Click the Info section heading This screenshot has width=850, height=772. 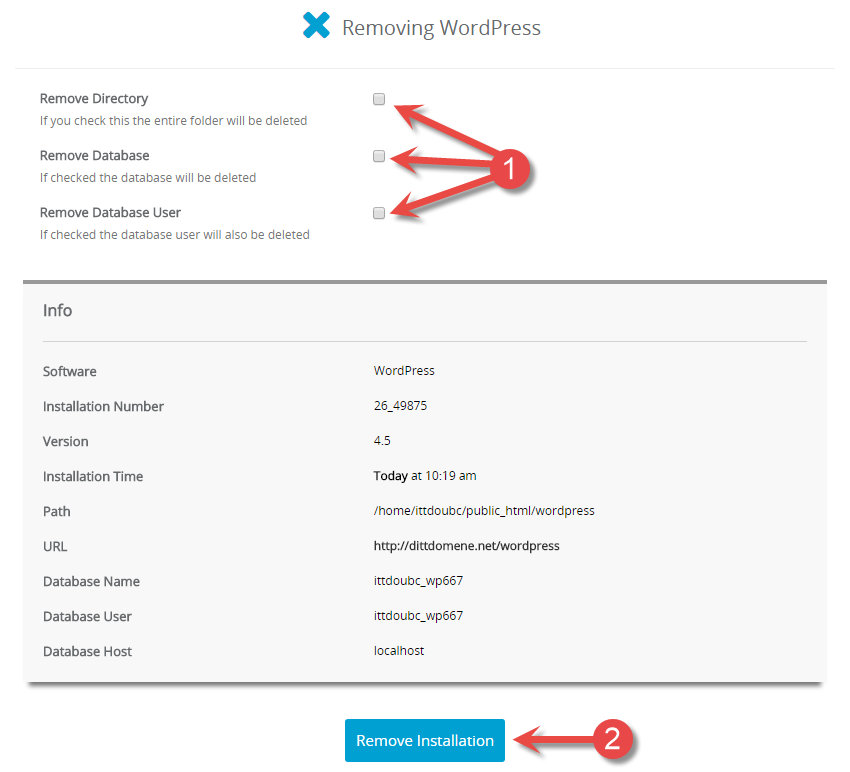pos(57,310)
